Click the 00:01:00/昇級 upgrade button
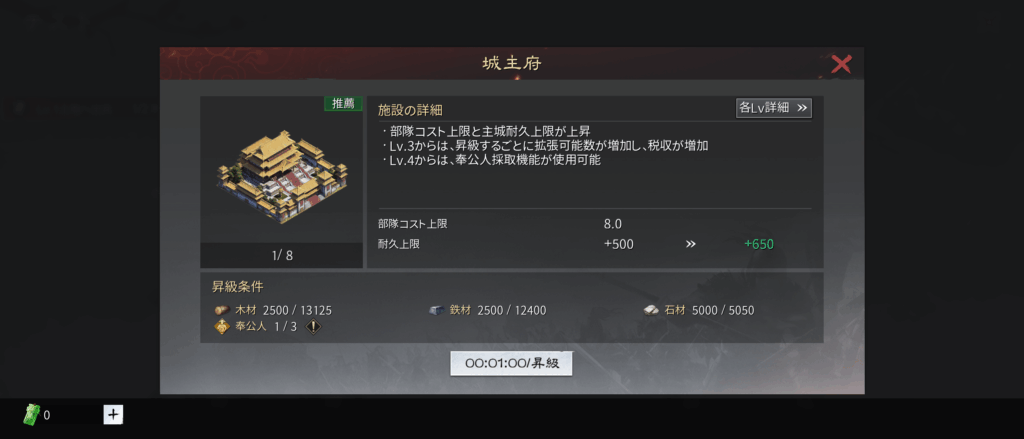 click(x=511, y=364)
